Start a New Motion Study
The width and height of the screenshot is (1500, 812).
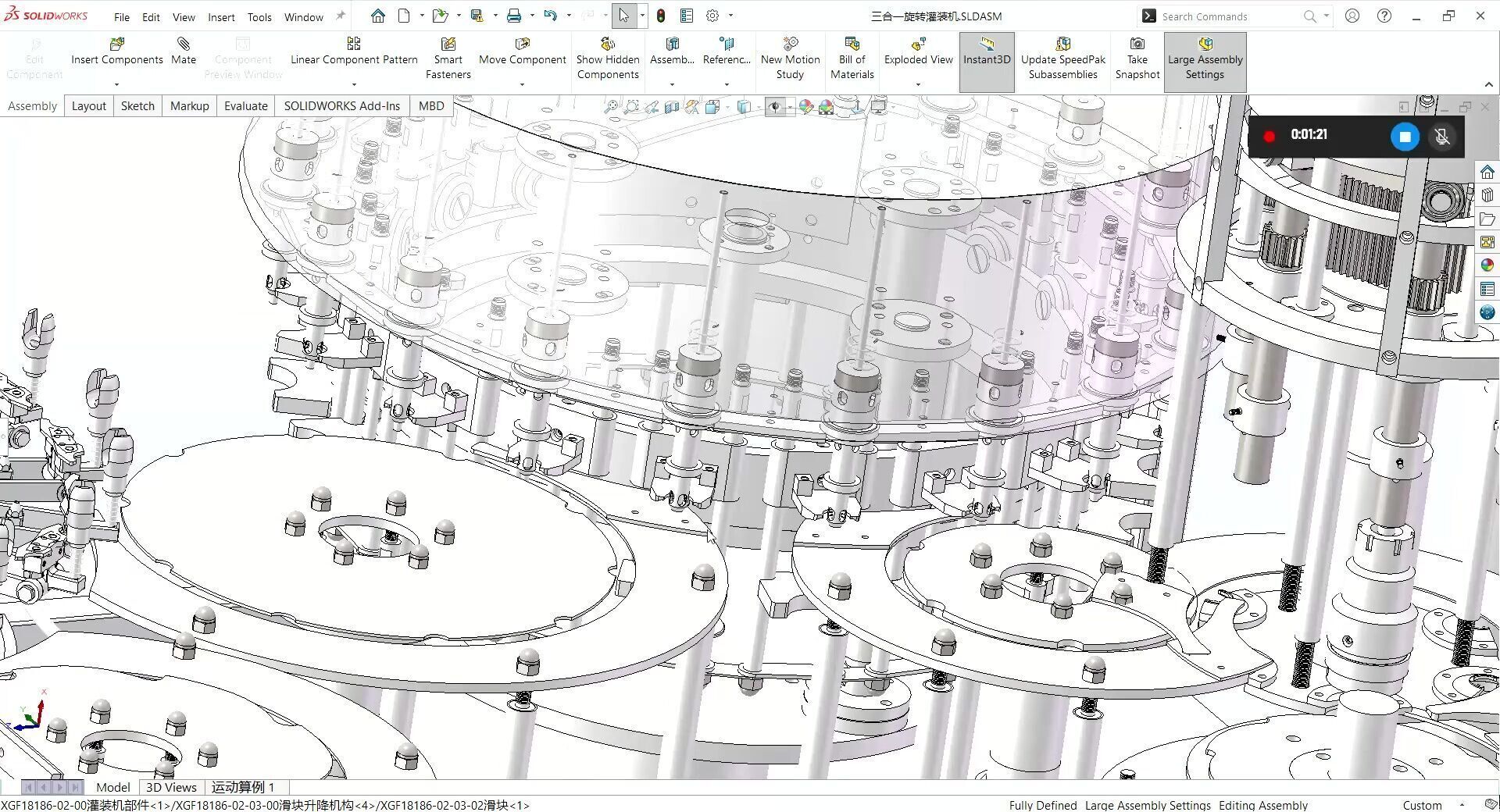pyautogui.click(x=790, y=60)
